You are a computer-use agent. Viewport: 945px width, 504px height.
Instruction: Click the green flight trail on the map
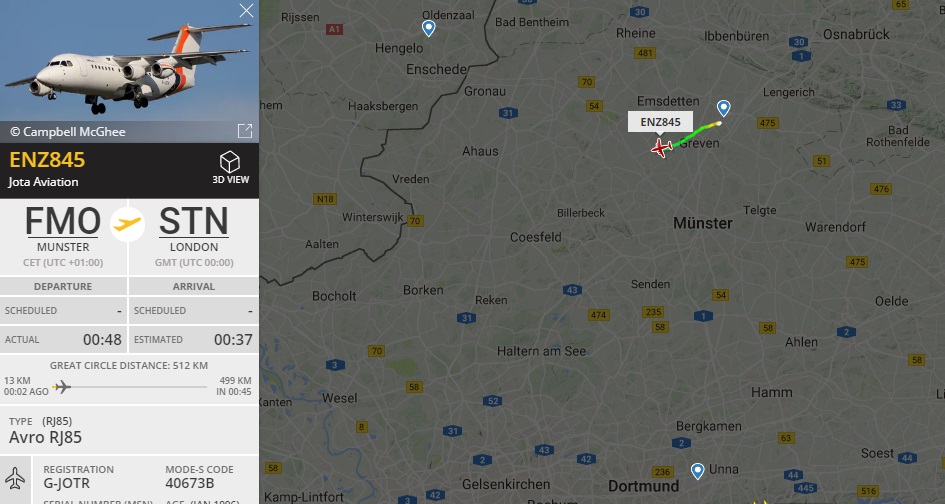click(696, 134)
